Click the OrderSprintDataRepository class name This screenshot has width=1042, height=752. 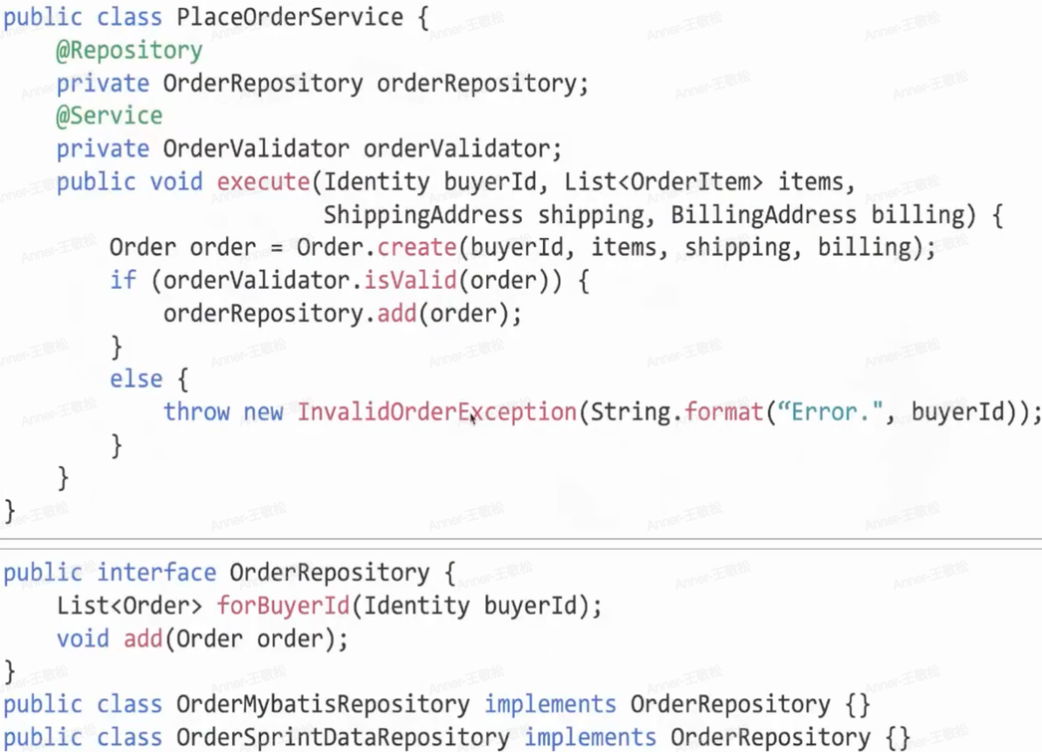(x=342, y=738)
